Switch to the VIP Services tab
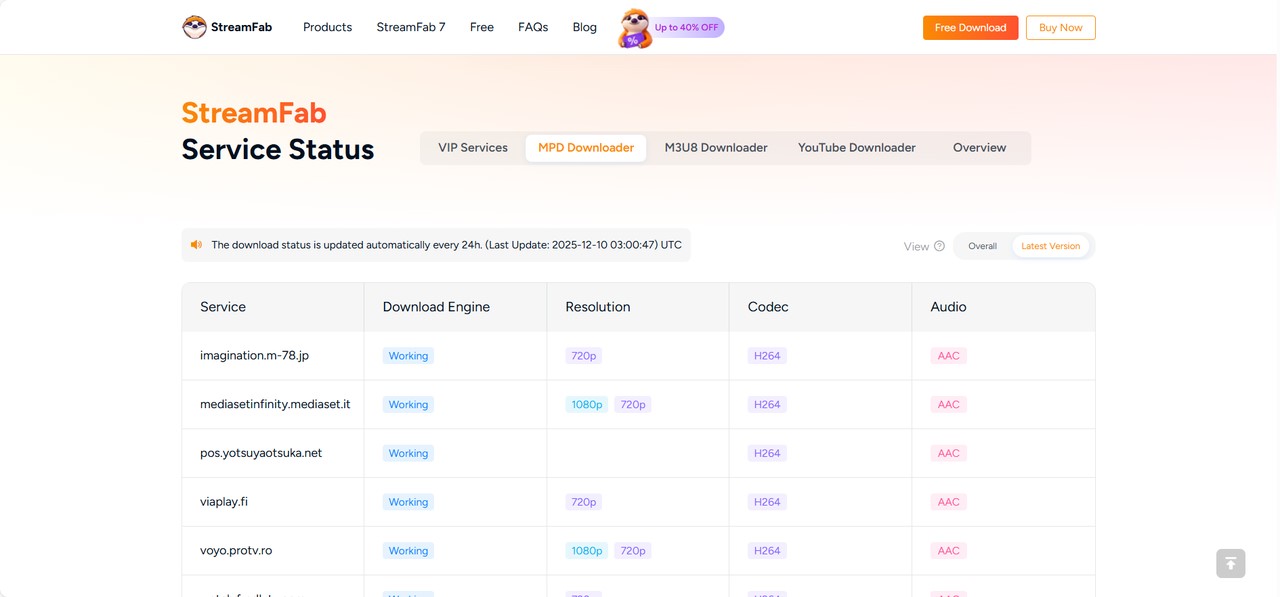This screenshot has width=1280, height=597. click(473, 148)
